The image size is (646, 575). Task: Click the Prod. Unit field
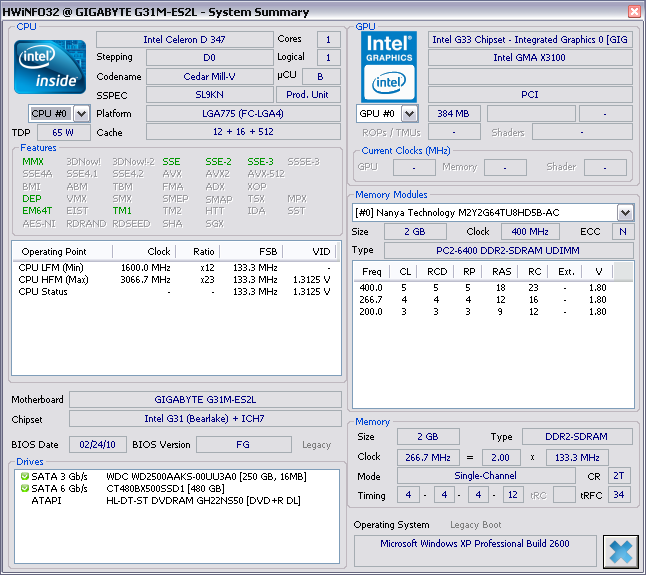tap(308, 95)
